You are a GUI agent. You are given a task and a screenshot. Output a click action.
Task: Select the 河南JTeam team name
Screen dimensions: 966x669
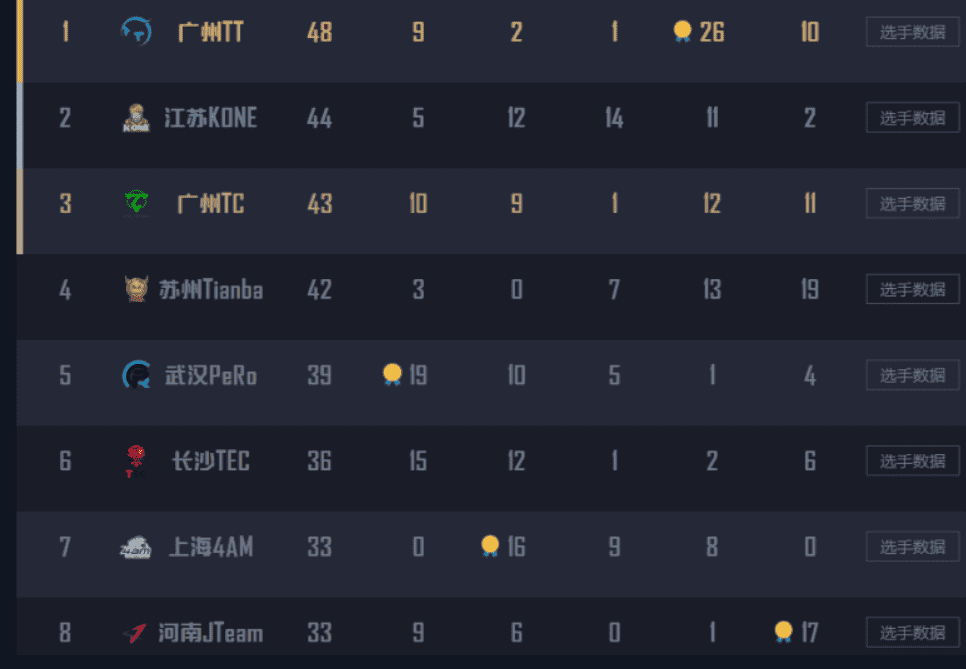211,633
